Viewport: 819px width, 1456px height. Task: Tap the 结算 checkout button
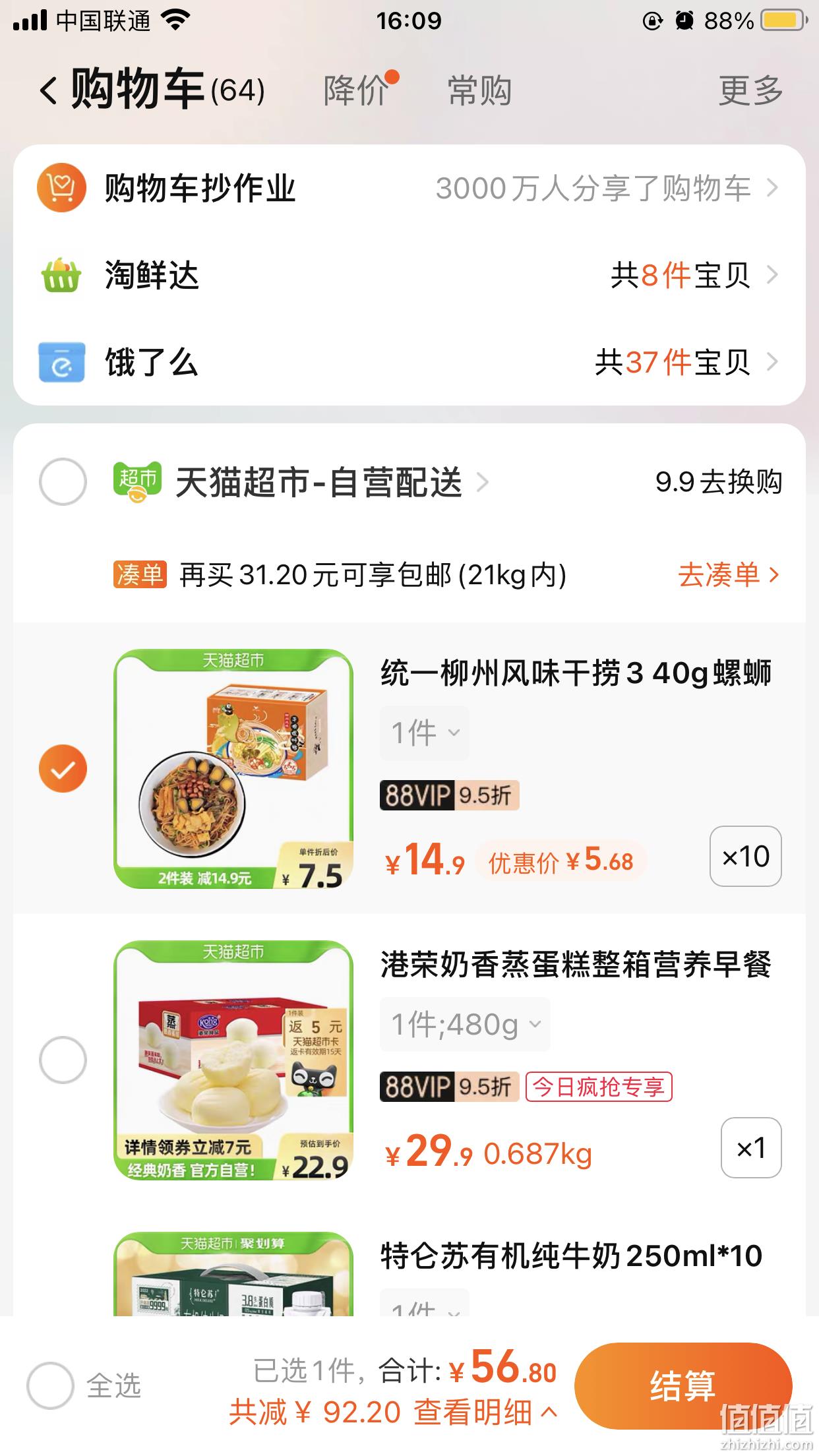tap(683, 1385)
